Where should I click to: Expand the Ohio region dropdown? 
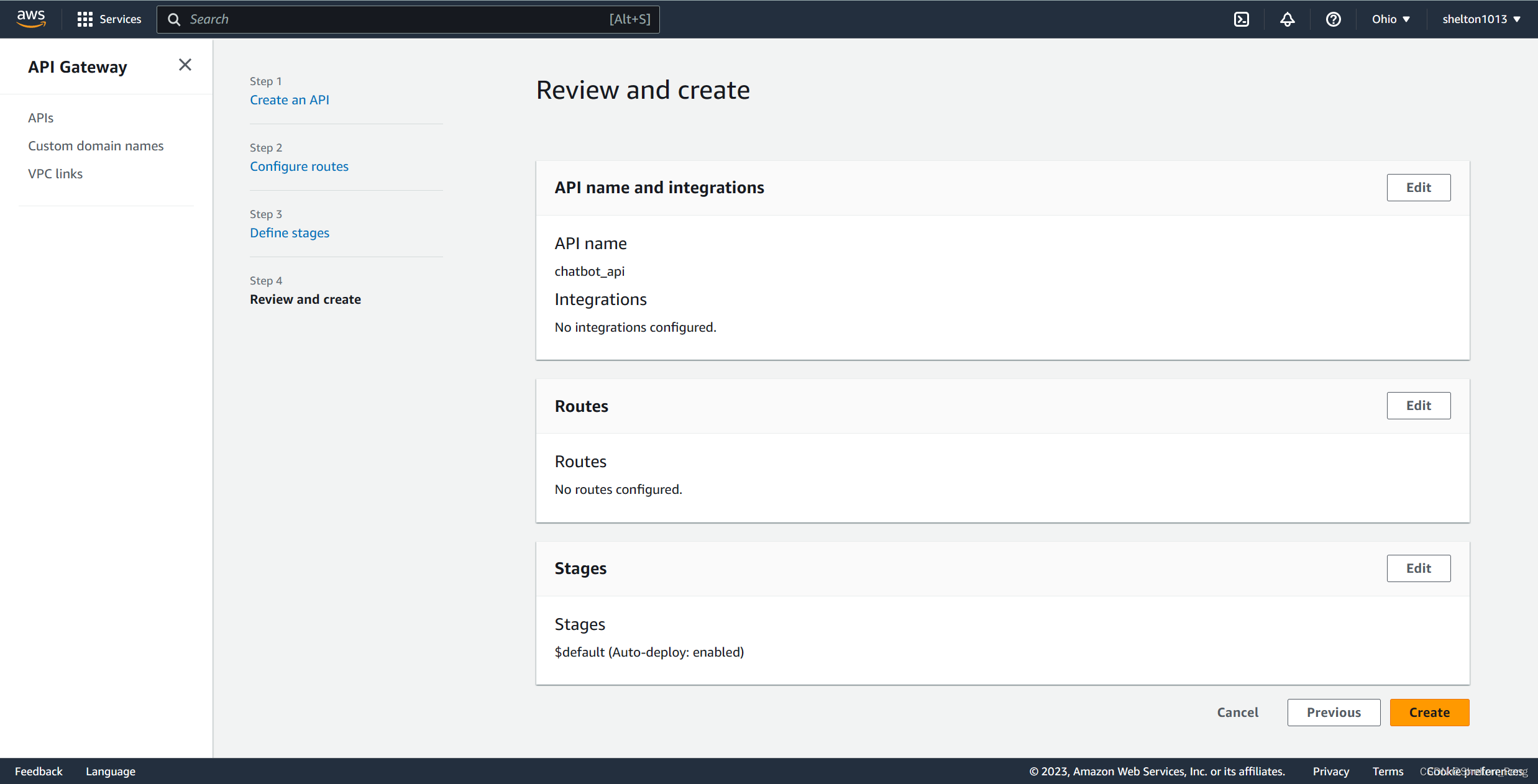1391,19
